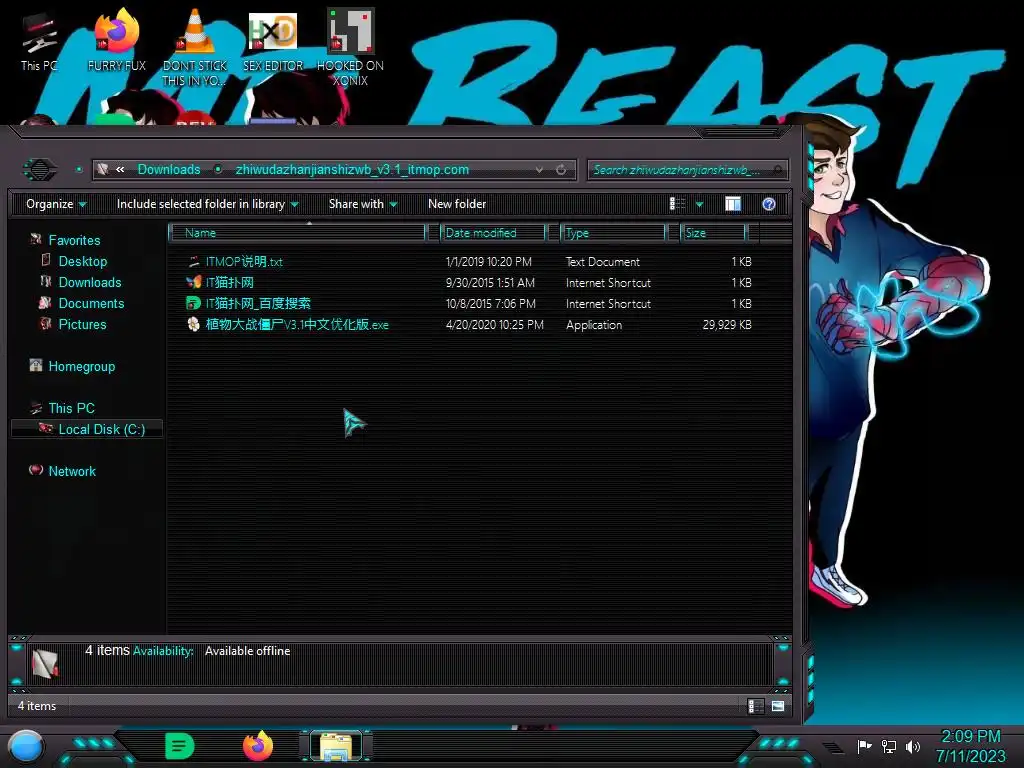Screen dimensions: 1024x768
Task: Open the help question mark icon
Action: coord(769,204)
